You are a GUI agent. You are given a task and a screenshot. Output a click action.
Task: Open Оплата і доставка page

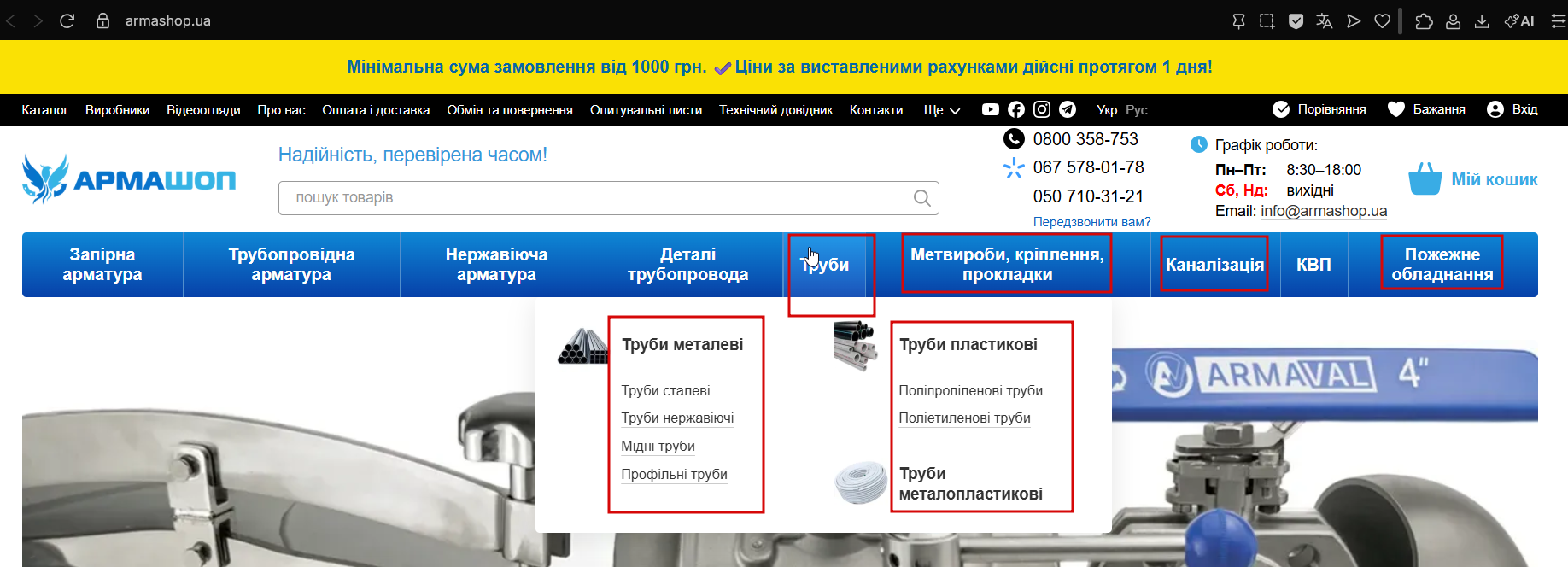tap(376, 110)
